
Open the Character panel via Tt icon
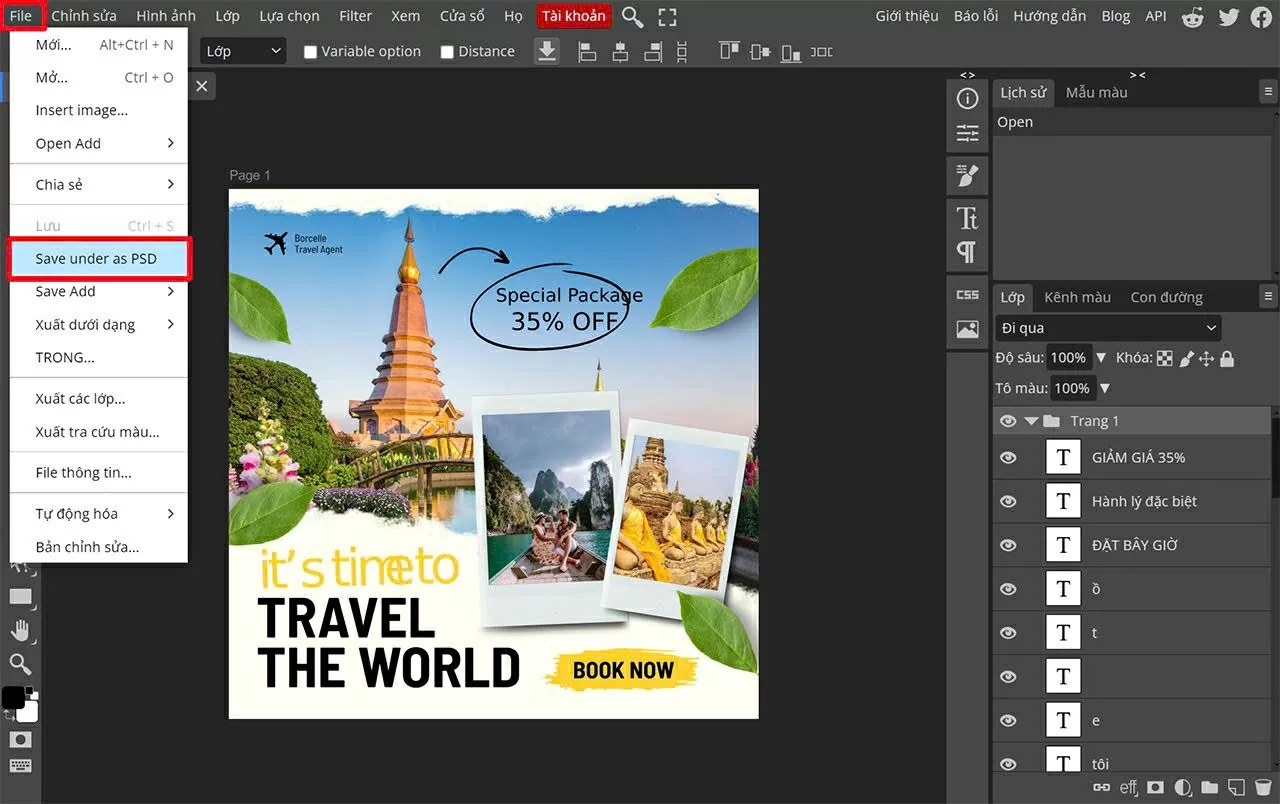[967, 216]
